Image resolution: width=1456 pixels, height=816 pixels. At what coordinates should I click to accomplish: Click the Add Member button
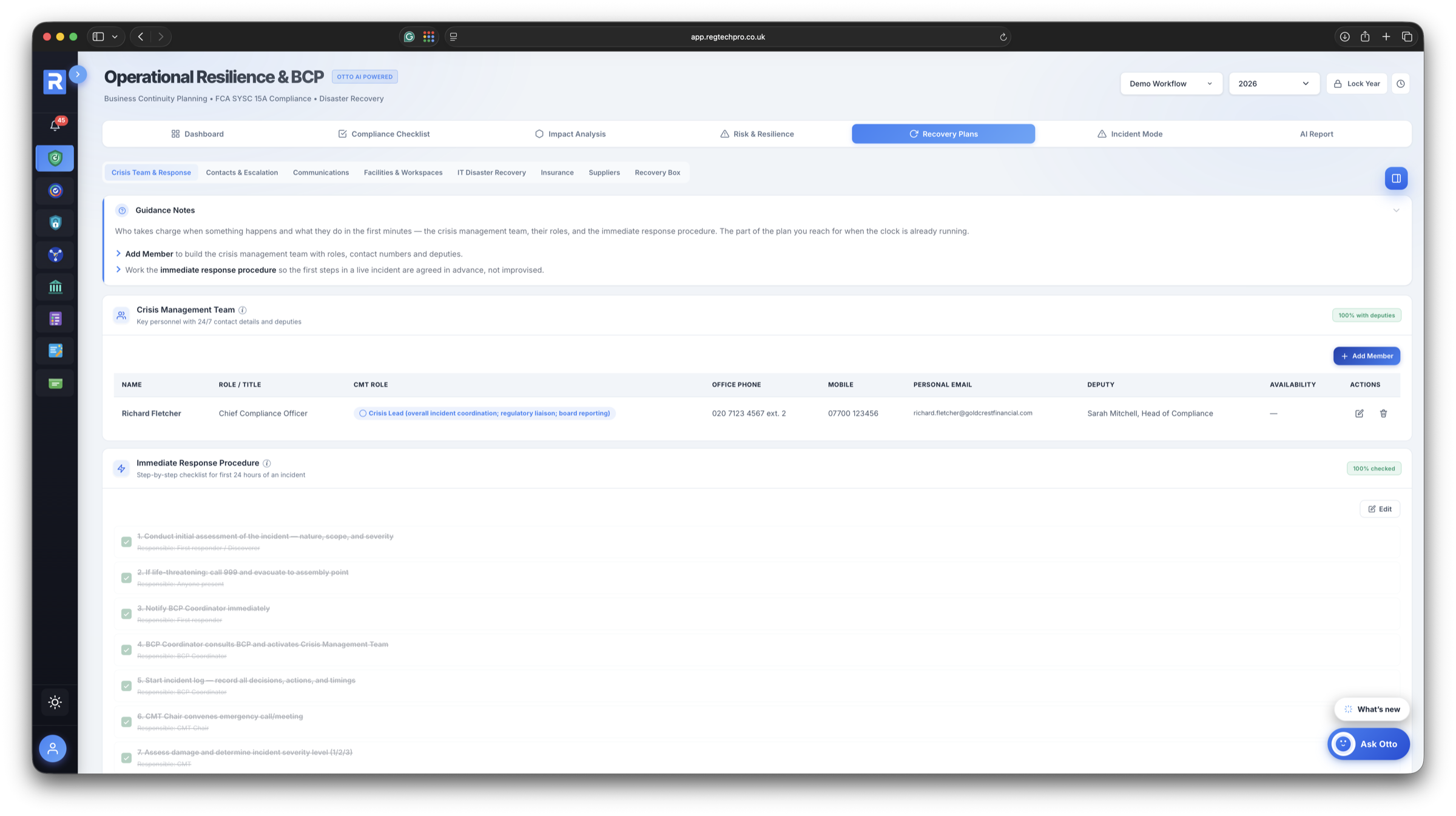point(1366,356)
